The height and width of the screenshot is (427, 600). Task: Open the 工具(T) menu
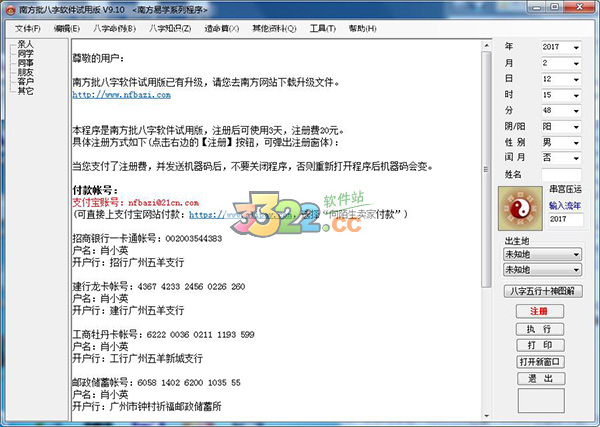click(x=323, y=29)
